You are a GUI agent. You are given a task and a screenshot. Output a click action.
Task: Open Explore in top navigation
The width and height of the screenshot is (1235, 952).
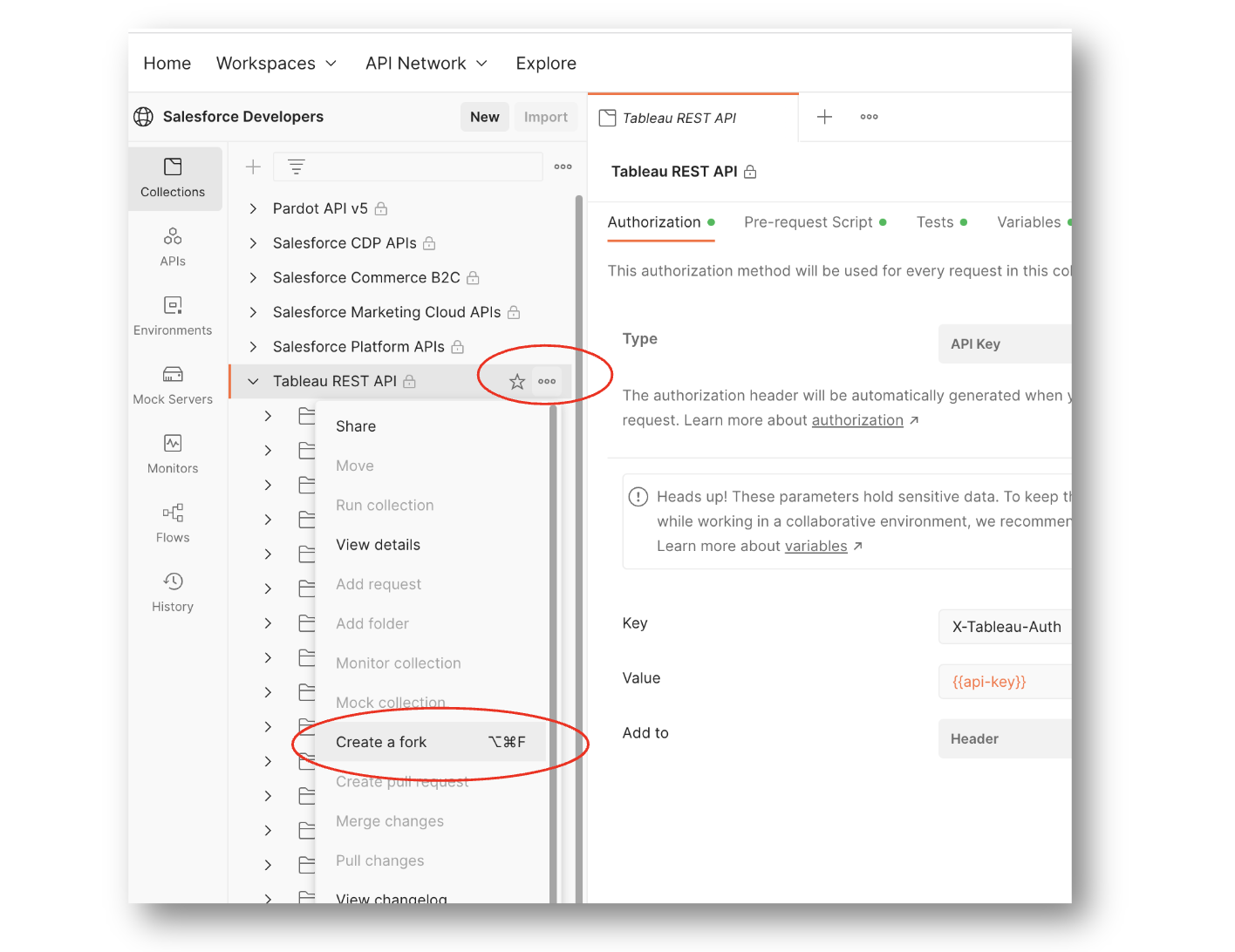[x=546, y=64]
